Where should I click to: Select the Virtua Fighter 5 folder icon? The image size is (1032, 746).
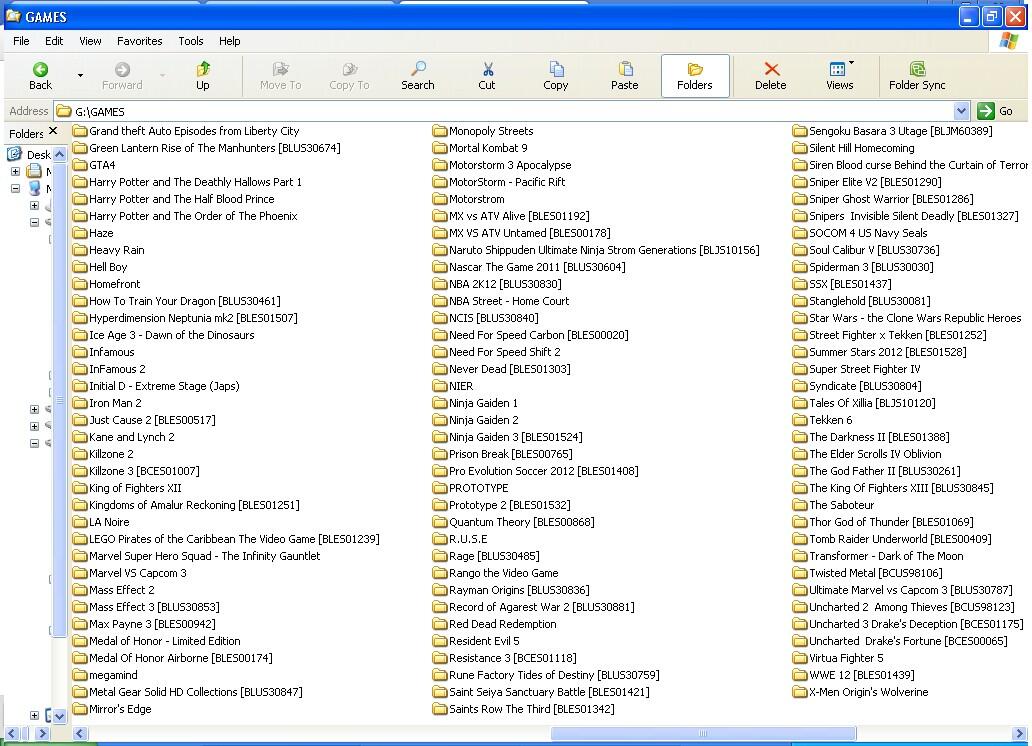tap(800, 658)
